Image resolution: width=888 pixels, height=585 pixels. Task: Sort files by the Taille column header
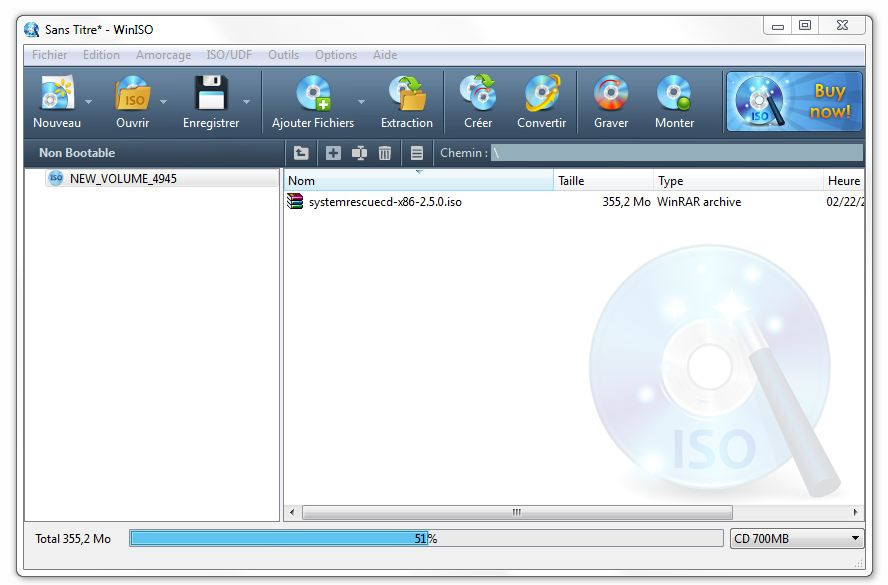[x=603, y=181]
